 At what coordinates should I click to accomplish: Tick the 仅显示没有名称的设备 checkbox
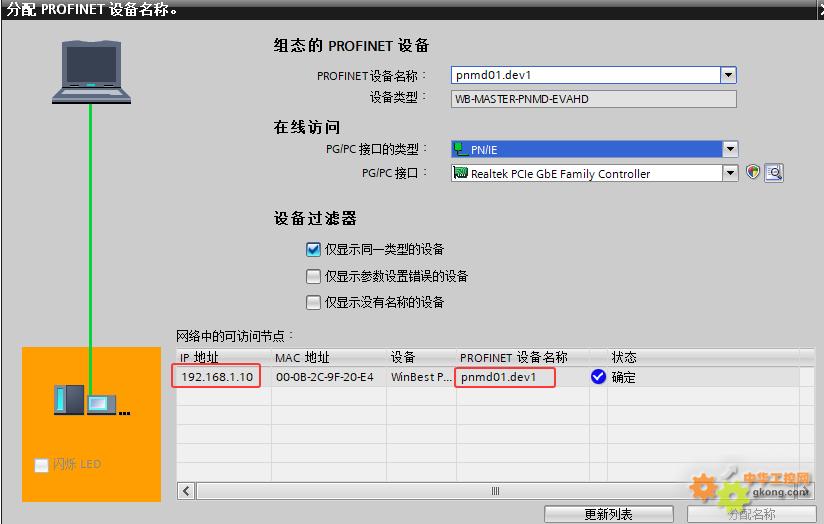click(314, 302)
